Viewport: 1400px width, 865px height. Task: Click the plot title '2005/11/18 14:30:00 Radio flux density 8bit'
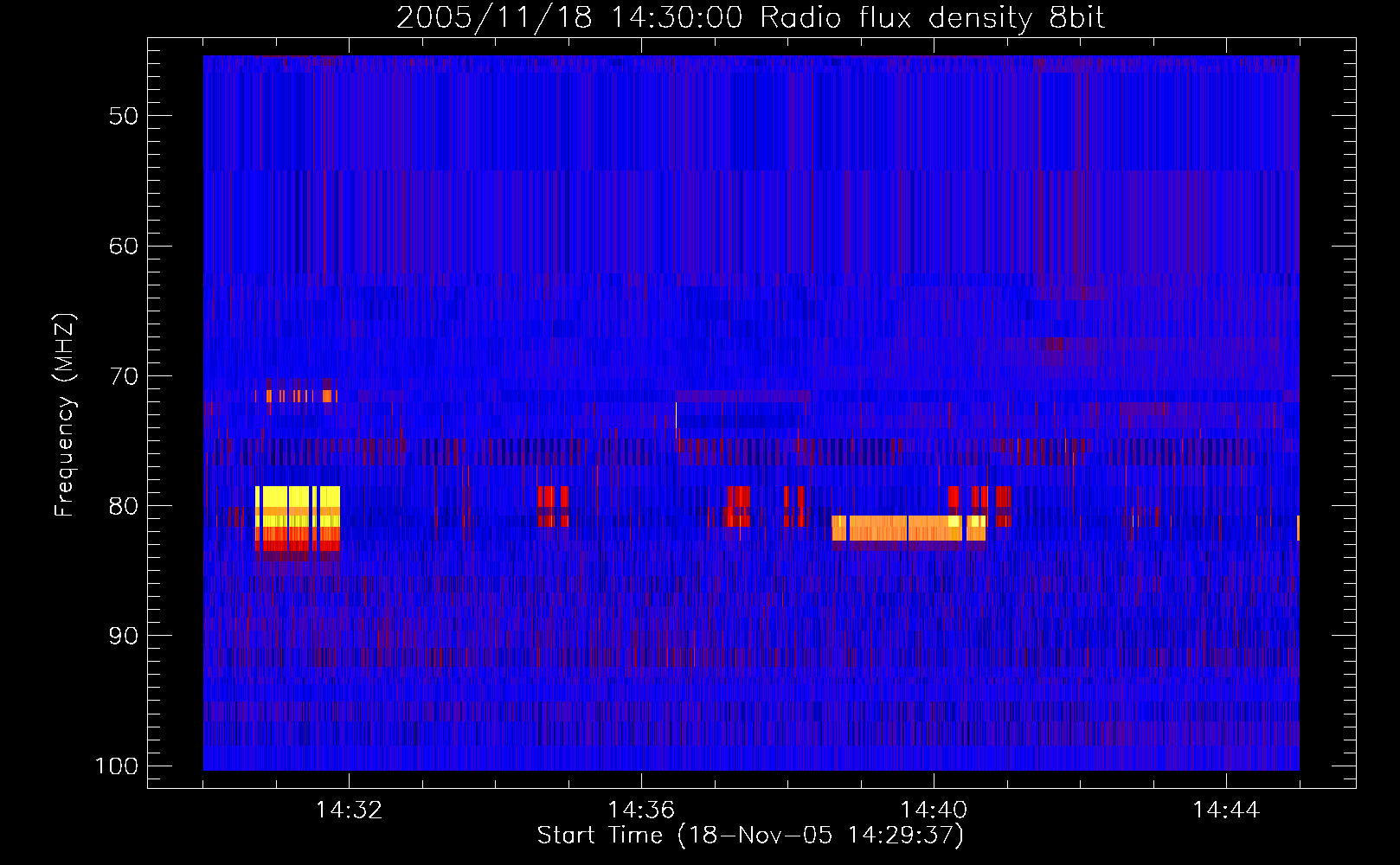click(750, 18)
